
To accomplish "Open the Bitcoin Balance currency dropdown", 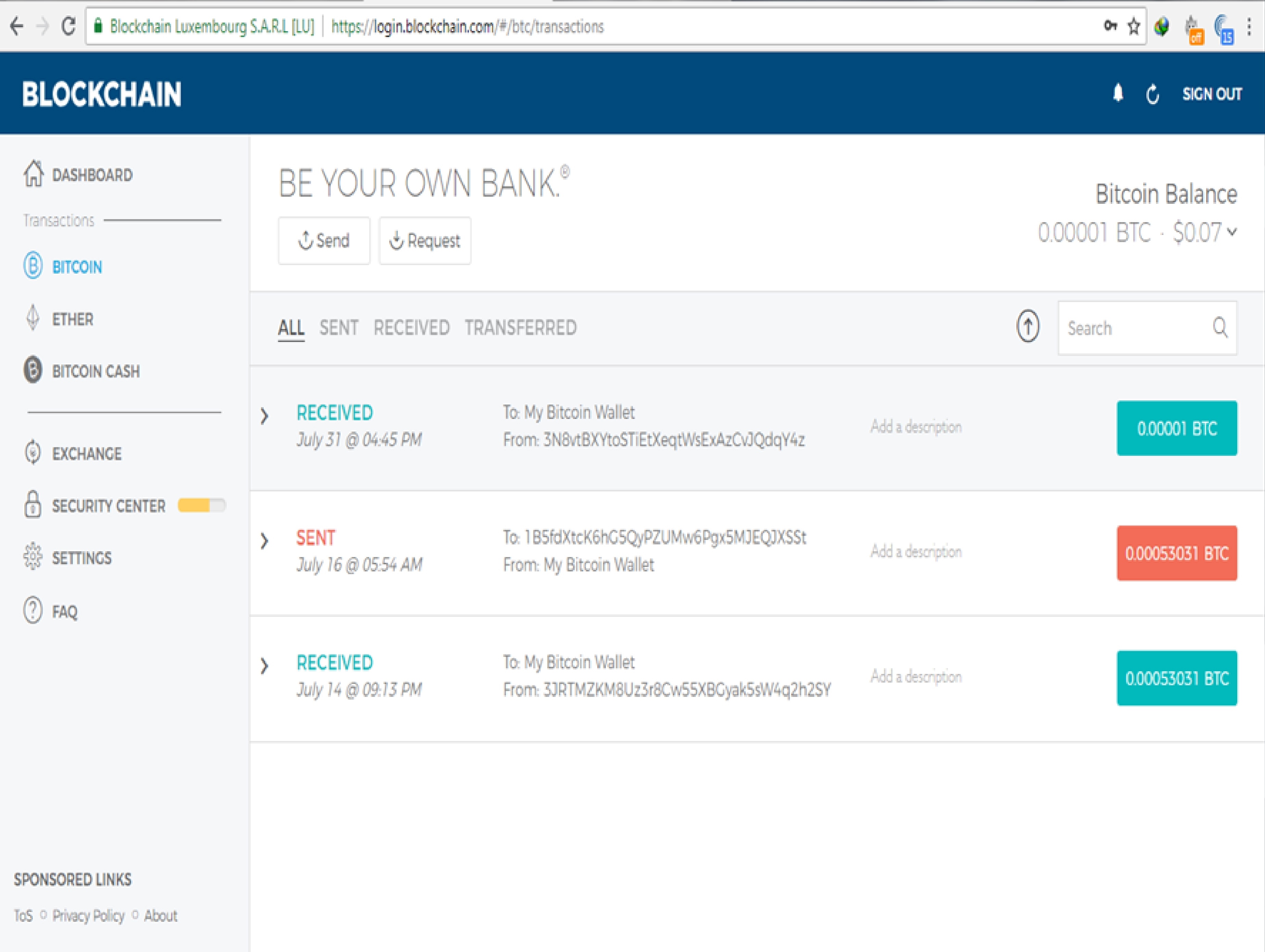I will click(1232, 232).
